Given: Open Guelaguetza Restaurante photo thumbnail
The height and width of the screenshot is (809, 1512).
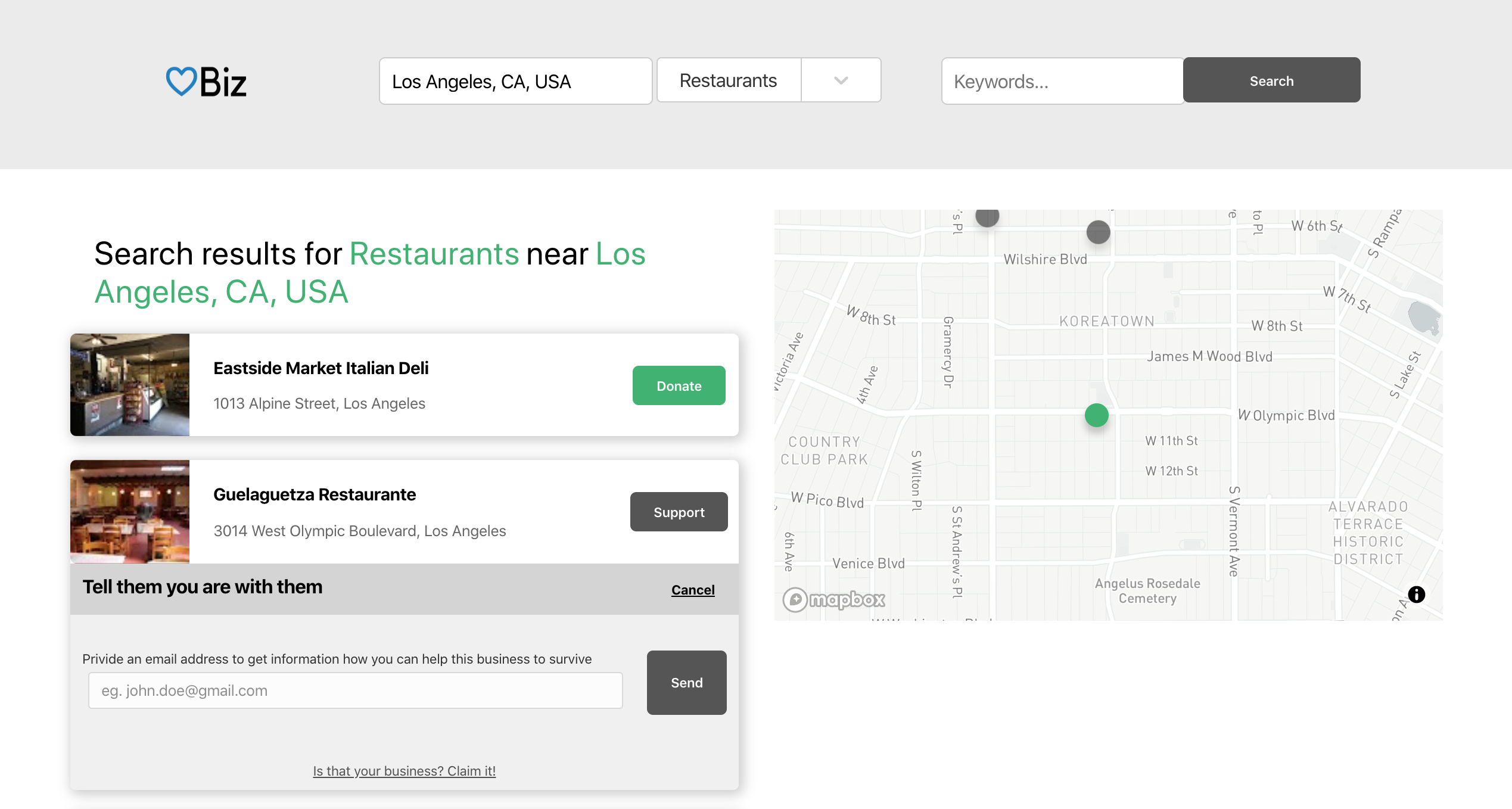Looking at the screenshot, I should 130,511.
